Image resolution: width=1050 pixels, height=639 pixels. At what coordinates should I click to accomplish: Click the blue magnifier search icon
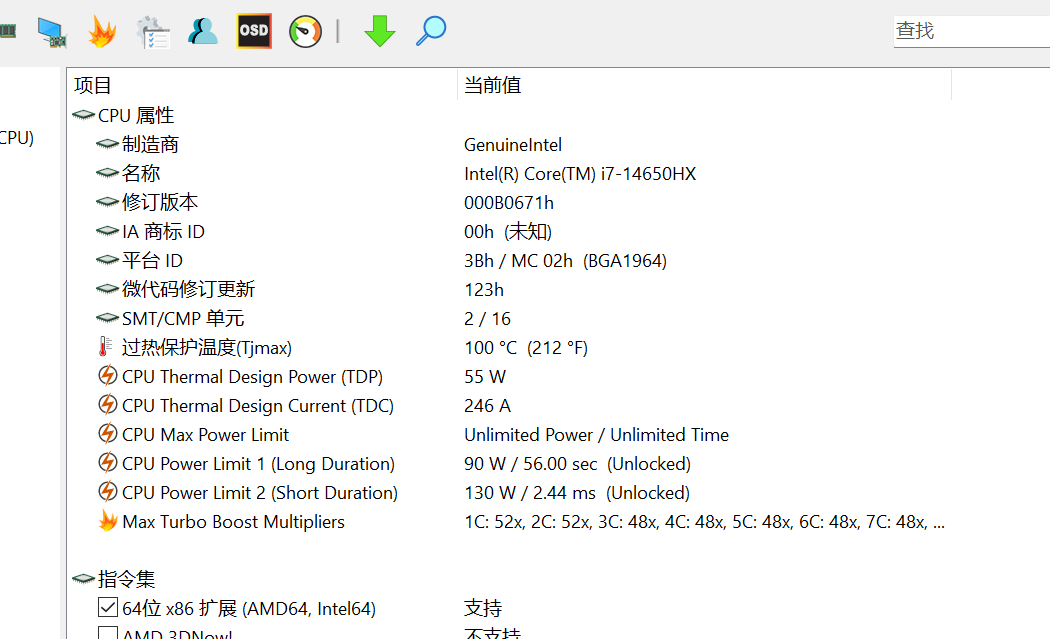[x=431, y=31]
